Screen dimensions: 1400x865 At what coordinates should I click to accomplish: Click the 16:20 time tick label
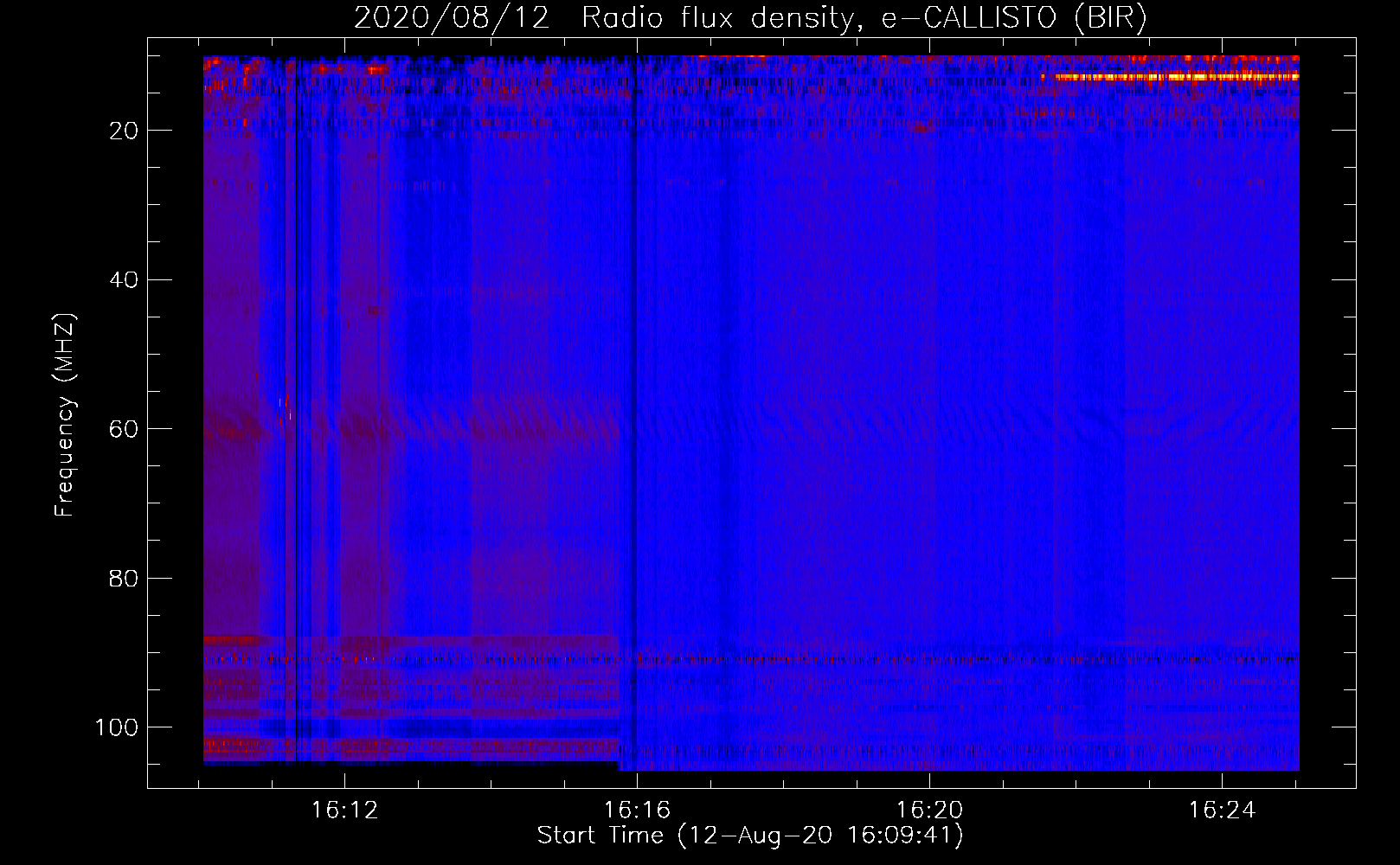pos(929,811)
